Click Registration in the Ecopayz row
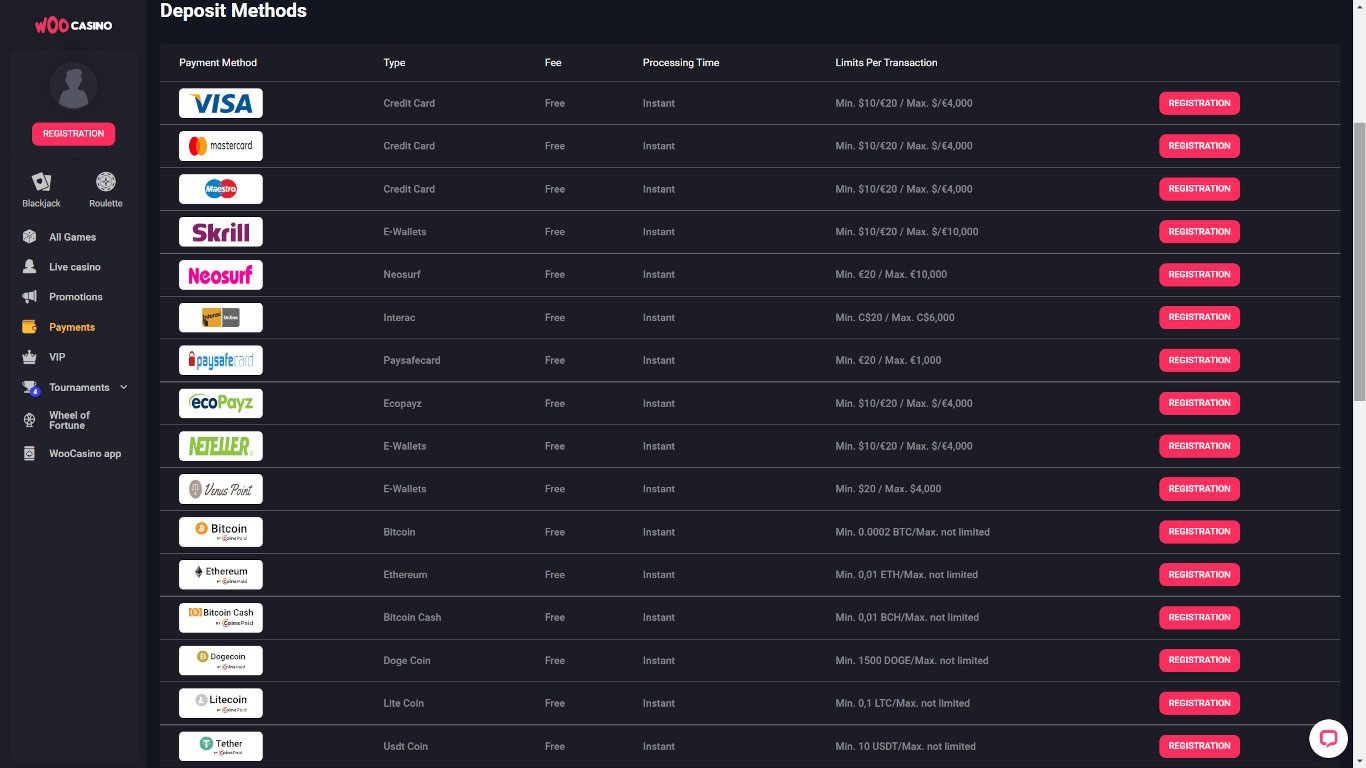The image size is (1366, 768). click(1199, 403)
